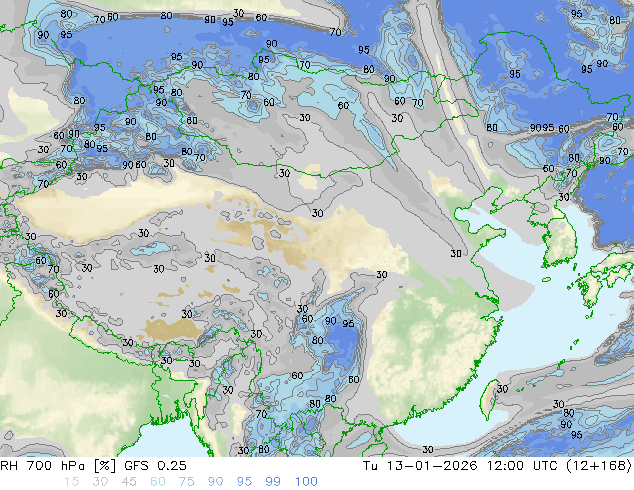The width and height of the screenshot is (634, 490).
Task: Click the 'RH 700 hPa [%] GFS 0.25' title text
Action: (x=93, y=466)
